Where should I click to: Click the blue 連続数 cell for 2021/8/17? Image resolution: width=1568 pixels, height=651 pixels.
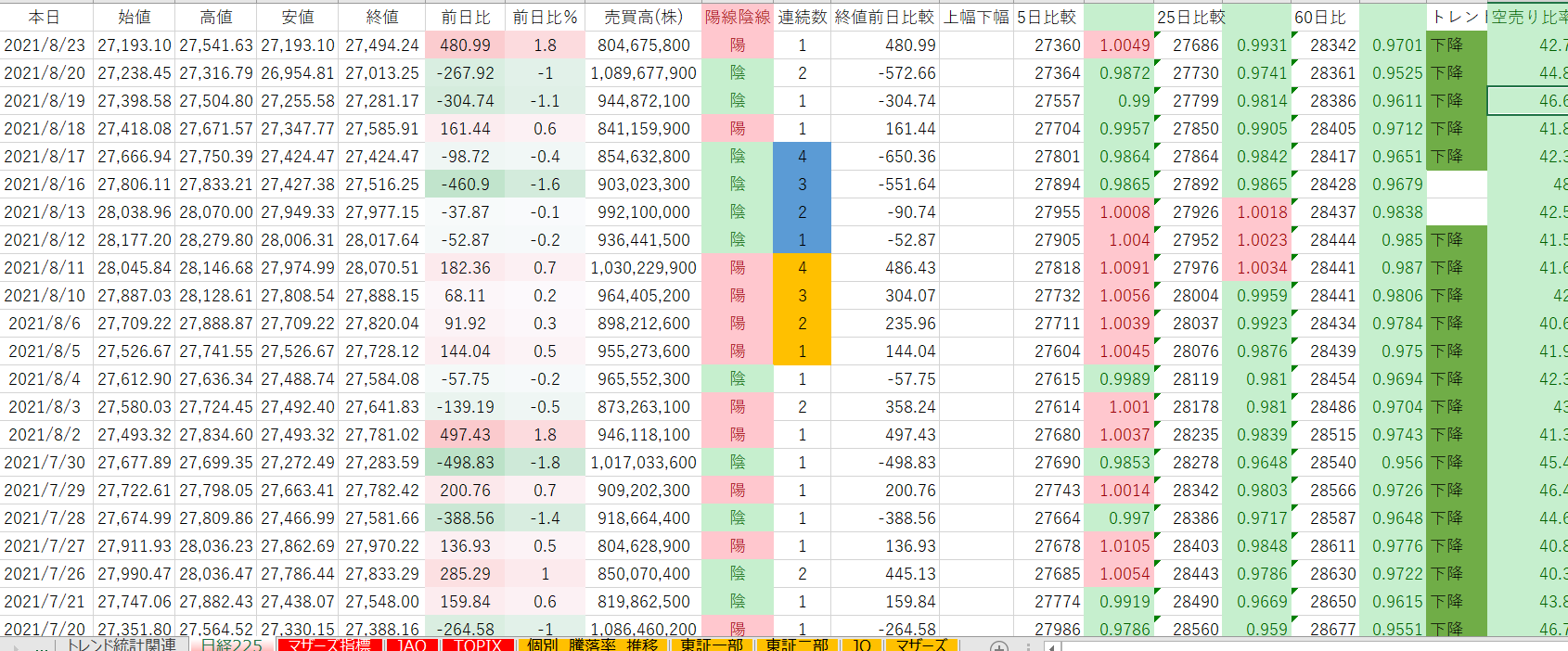(802, 156)
